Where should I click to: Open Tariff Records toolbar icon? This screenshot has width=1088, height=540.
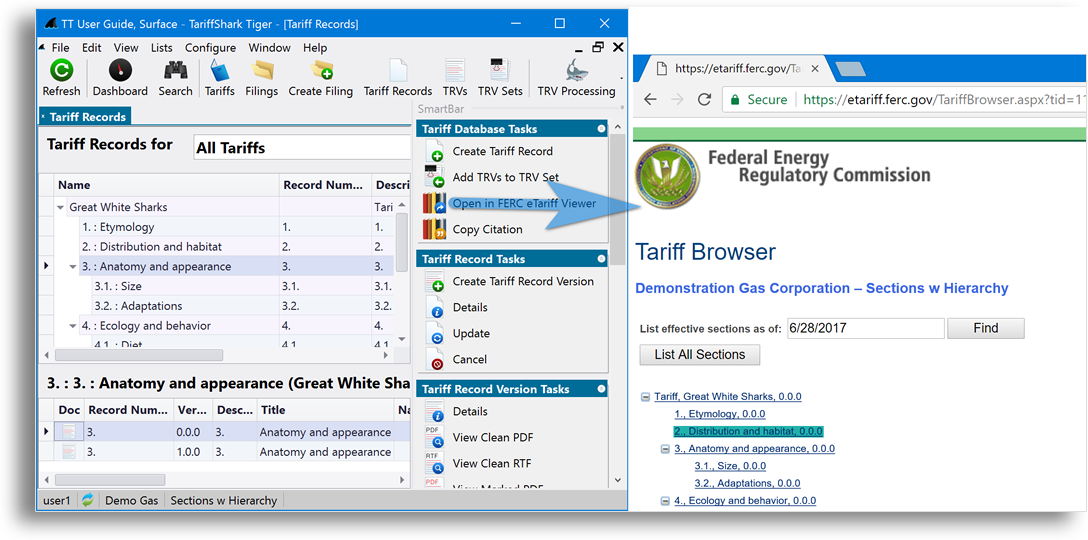click(x=398, y=71)
